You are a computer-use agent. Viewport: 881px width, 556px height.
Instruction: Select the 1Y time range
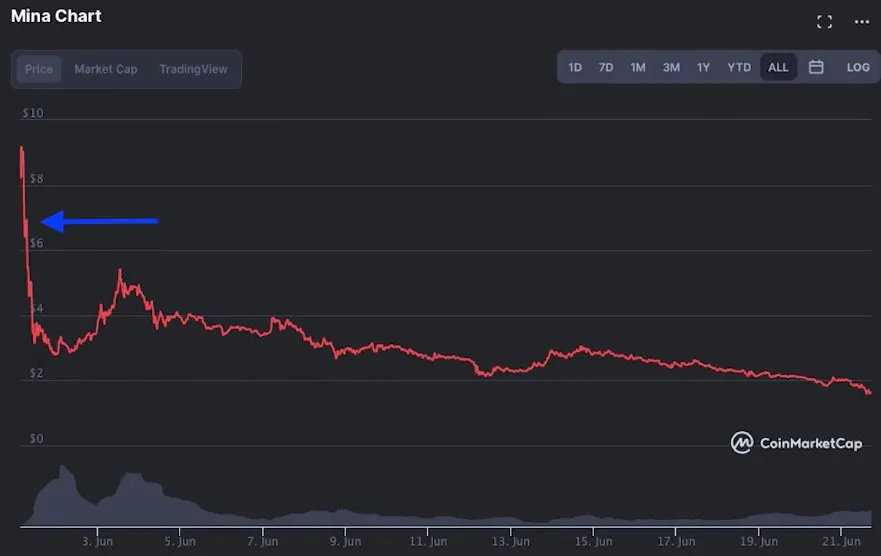point(703,67)
